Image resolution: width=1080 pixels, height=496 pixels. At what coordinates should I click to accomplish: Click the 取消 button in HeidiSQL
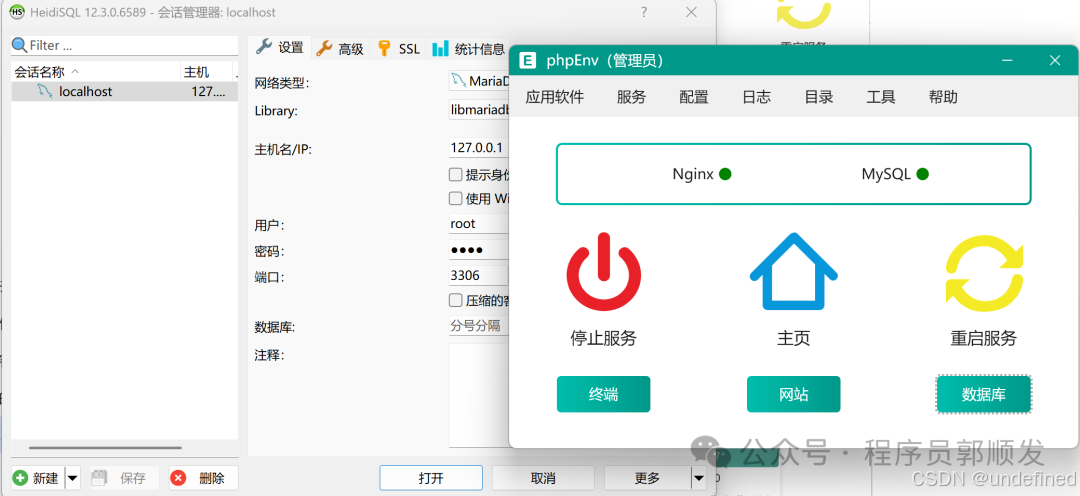543,478
